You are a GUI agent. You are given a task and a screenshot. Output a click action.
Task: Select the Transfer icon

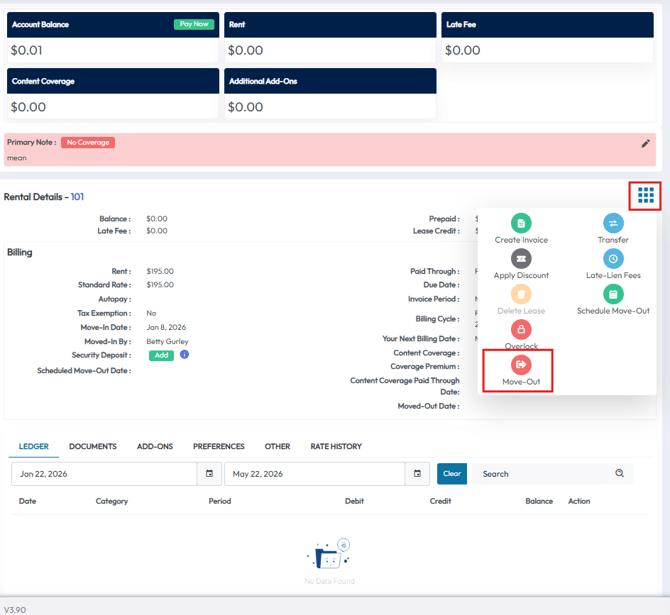tap(613, 223)
